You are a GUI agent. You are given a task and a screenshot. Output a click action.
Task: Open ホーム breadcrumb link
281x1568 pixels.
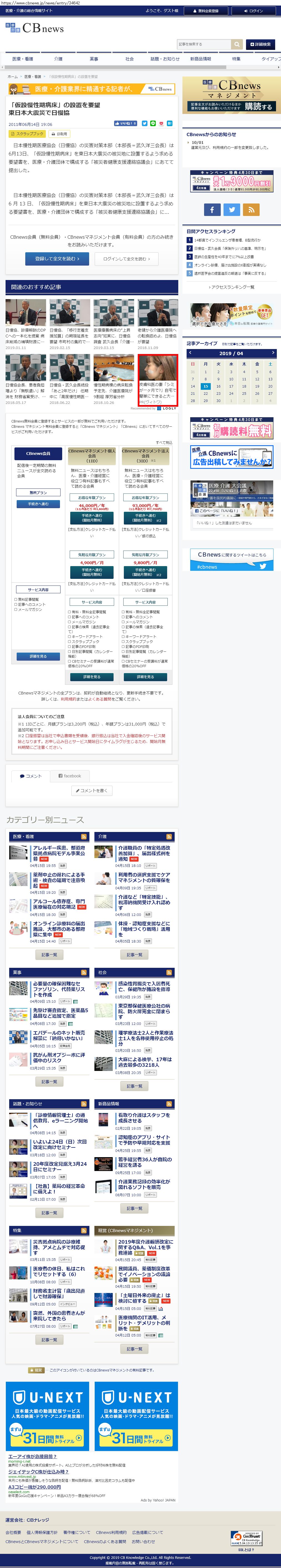[12, 77]
